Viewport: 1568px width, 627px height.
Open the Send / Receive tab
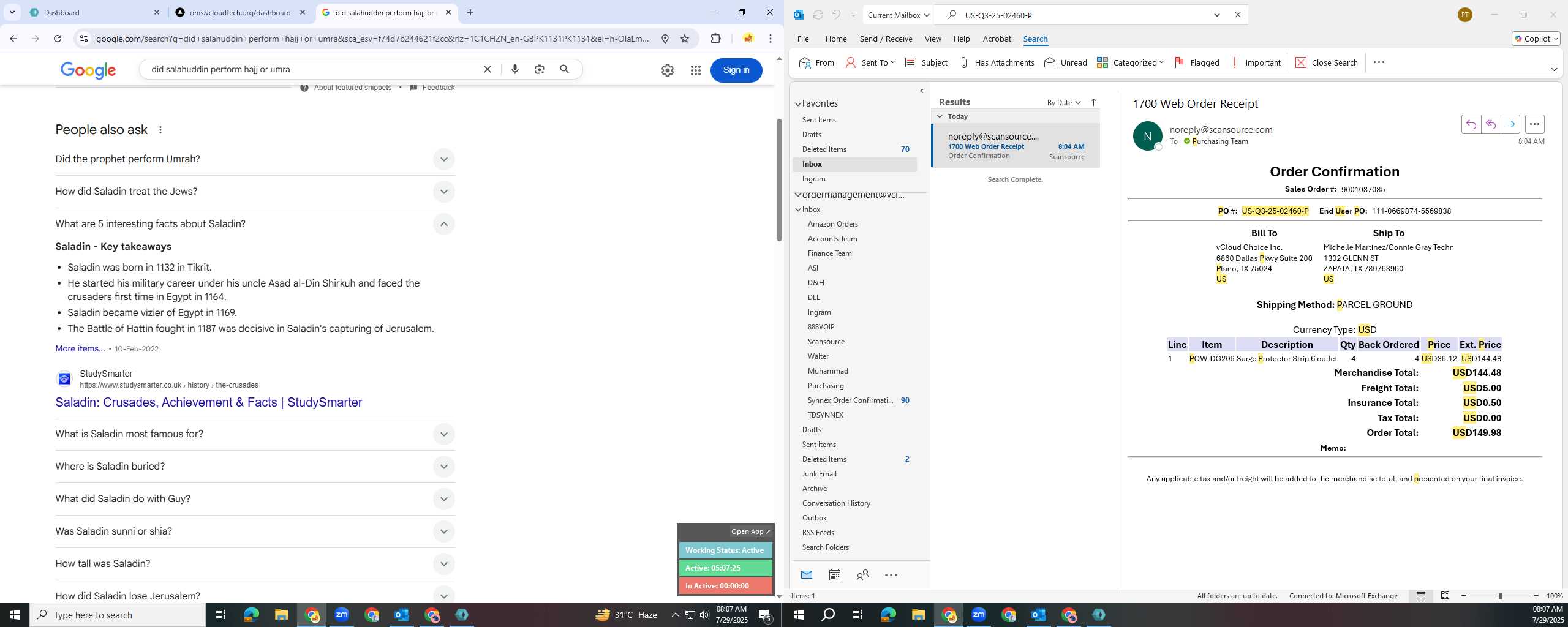click(x=886, y=39)
